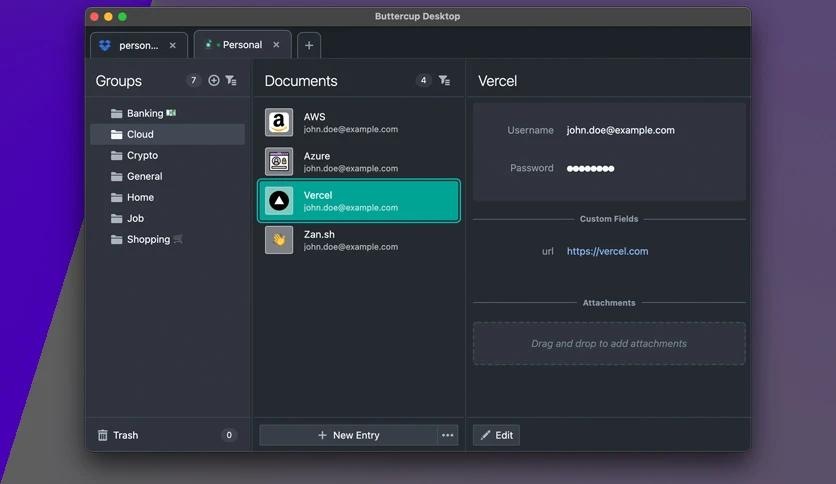The image size is (836, 484).
Task: Click the Crypto folder icon
Action: [x=116, y=156]
